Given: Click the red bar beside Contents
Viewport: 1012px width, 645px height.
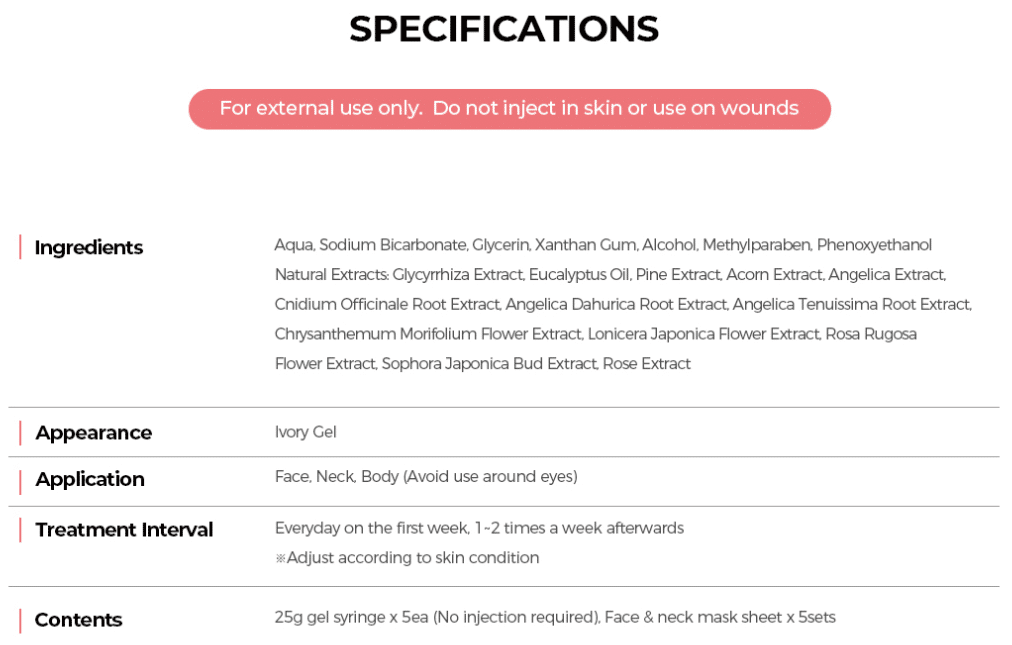Looking at the screenshot, I should pos(20,620).
